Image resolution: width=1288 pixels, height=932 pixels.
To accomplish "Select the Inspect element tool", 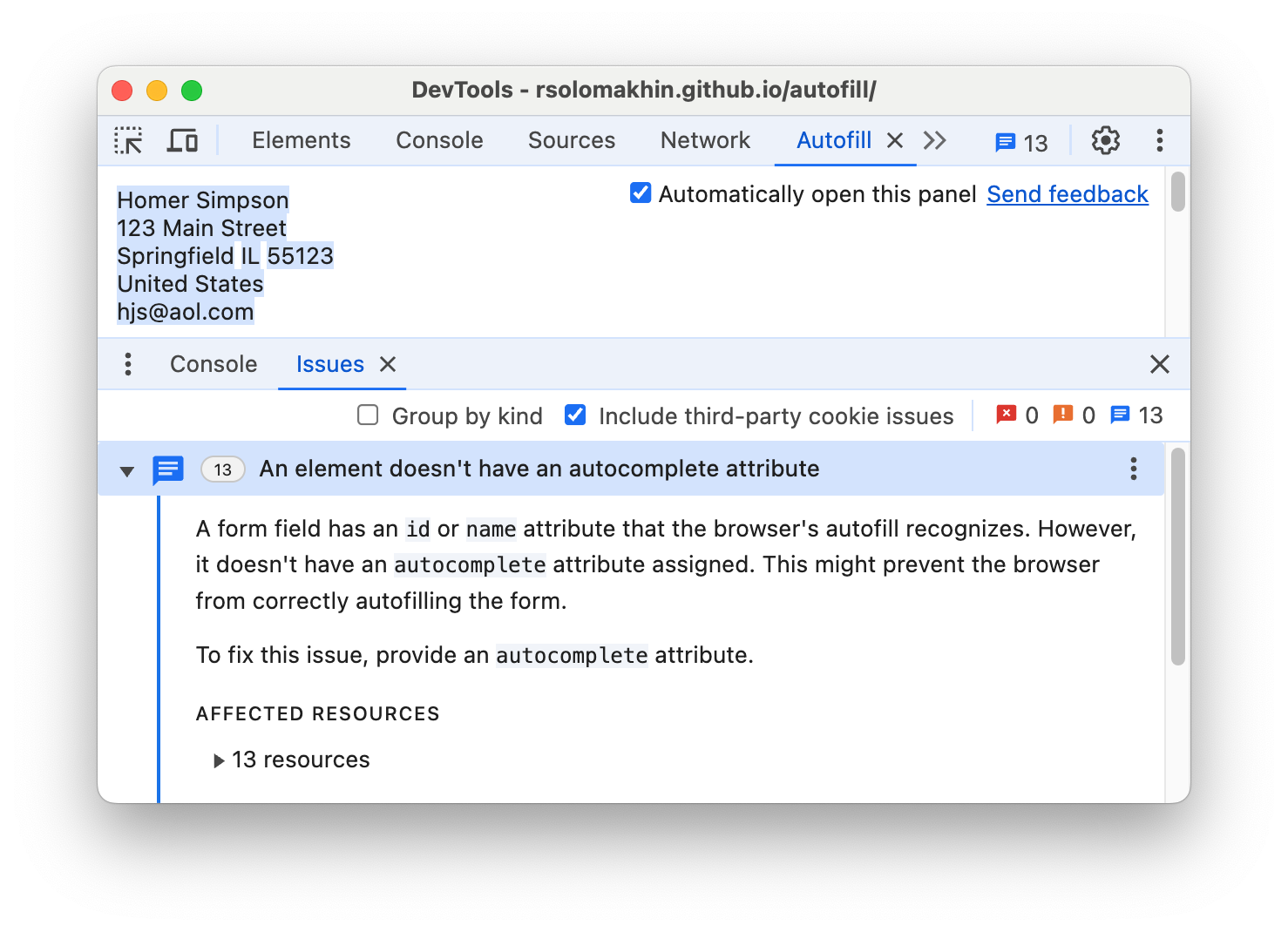I will point(128,140).
